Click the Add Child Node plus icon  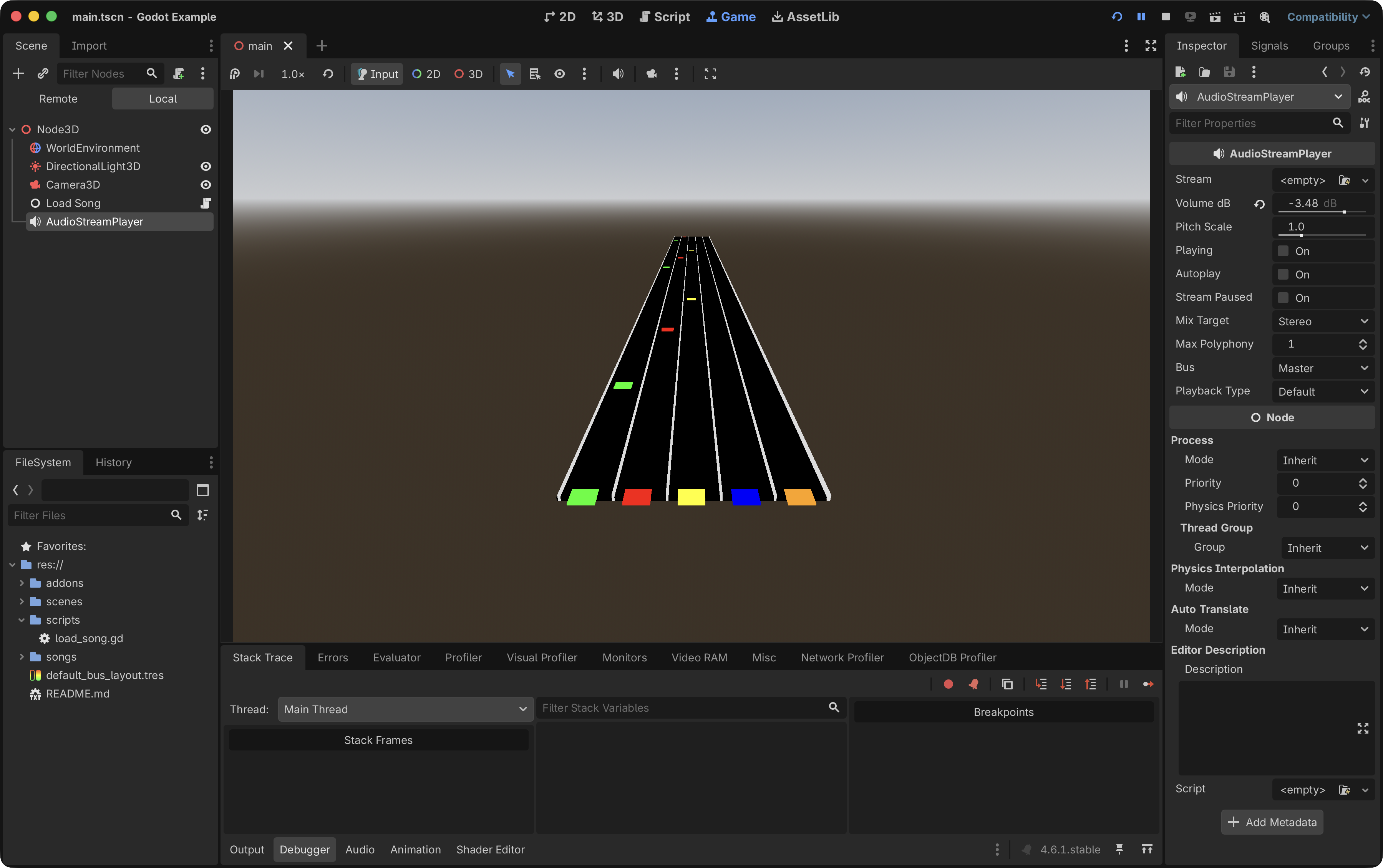(x=18, y=73)
